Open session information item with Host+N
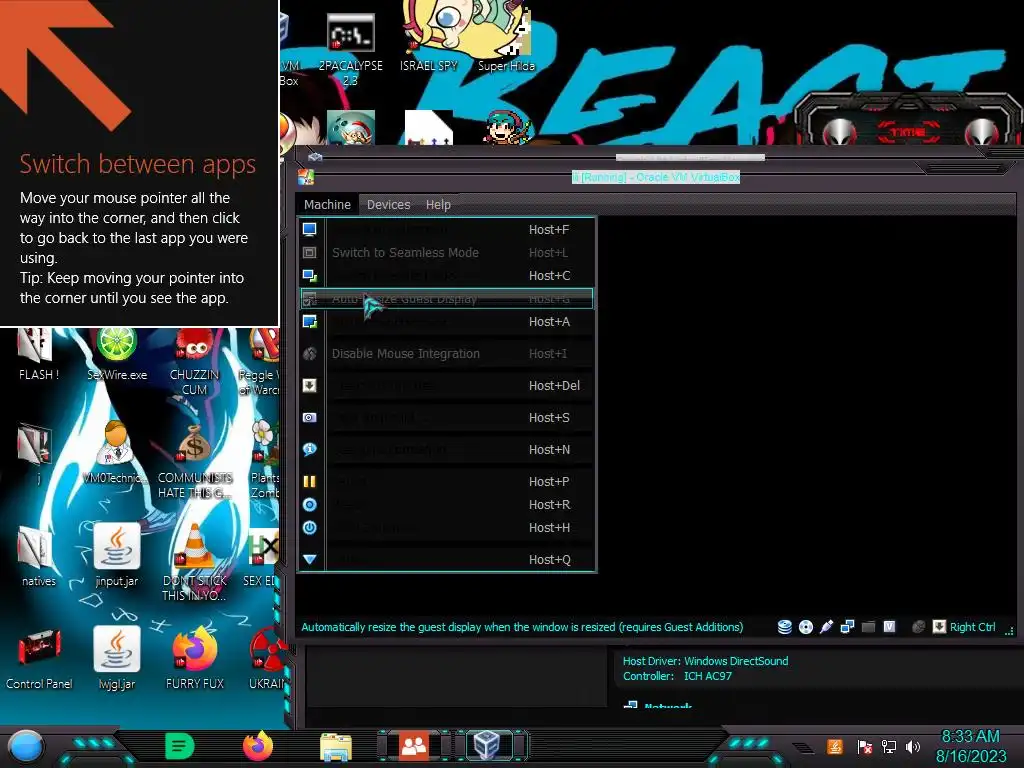The image size is (1024, 768). click(447, 449)
